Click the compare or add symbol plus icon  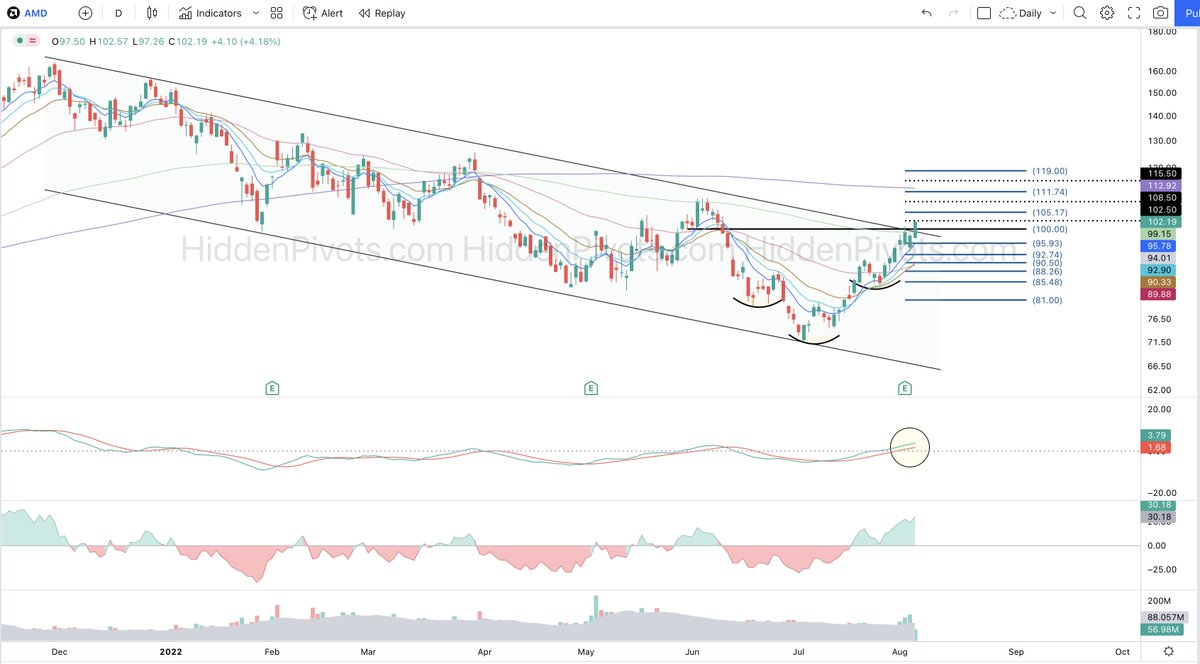pyautogui.click(x=85, y=13)
